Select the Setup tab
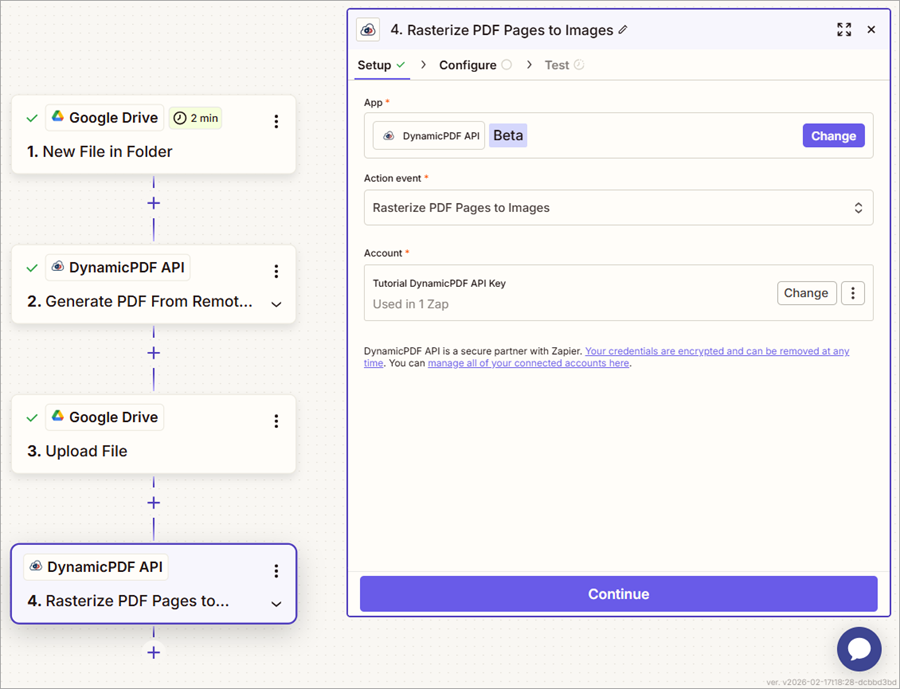The height and width of the screenshot is (689, 900). coord(375,65)
